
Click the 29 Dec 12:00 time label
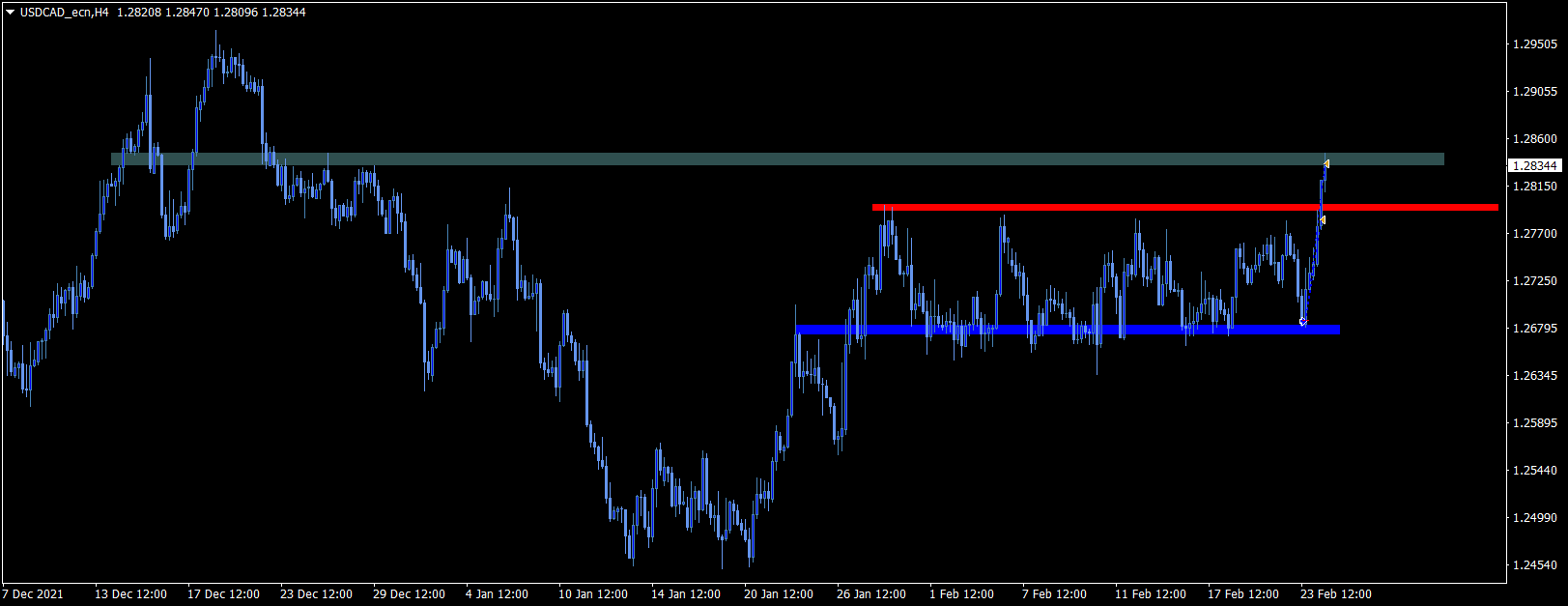(409, 594)
